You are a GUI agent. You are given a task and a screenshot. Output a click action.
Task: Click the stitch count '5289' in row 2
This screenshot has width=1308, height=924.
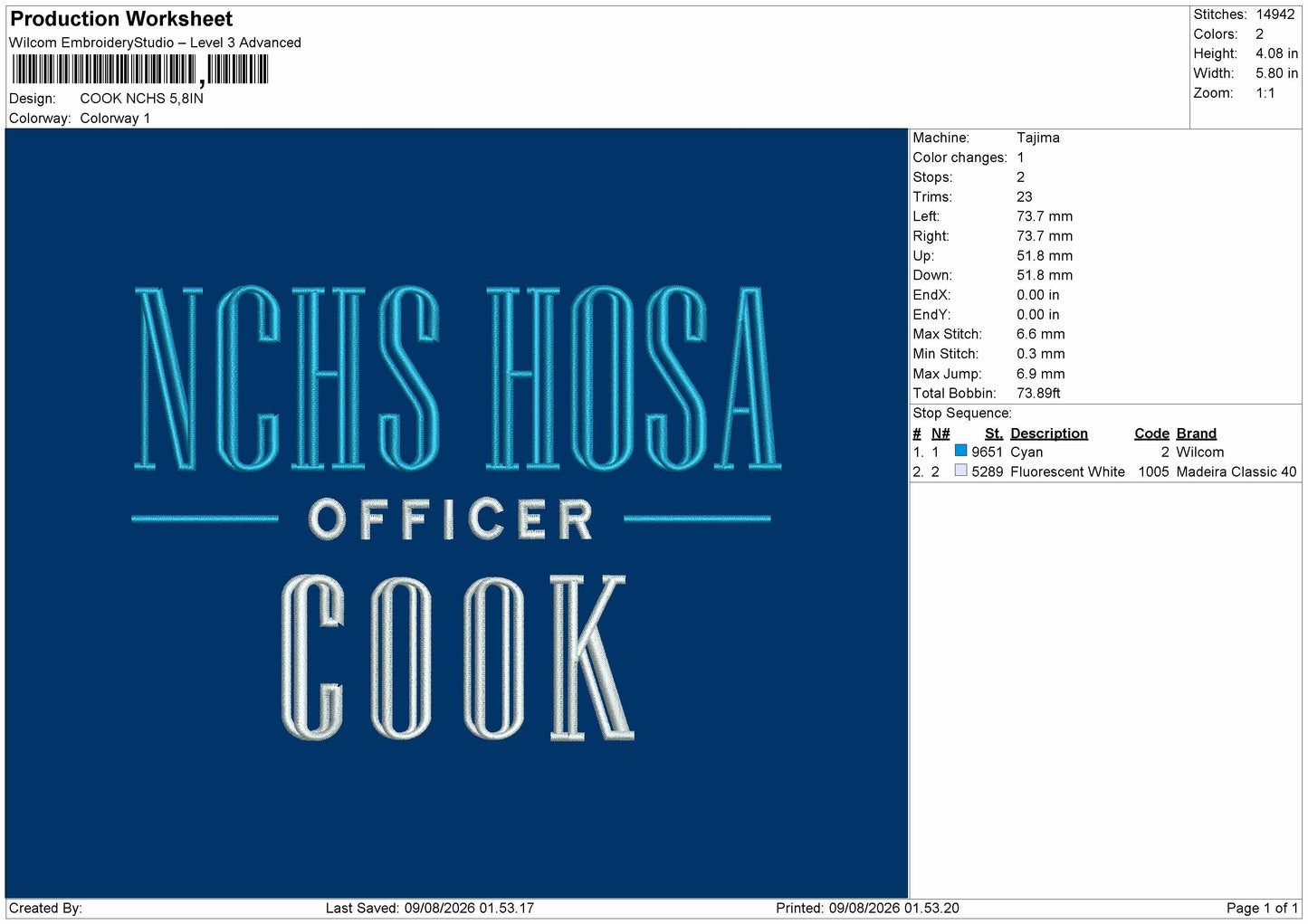(x=987, y=472)
